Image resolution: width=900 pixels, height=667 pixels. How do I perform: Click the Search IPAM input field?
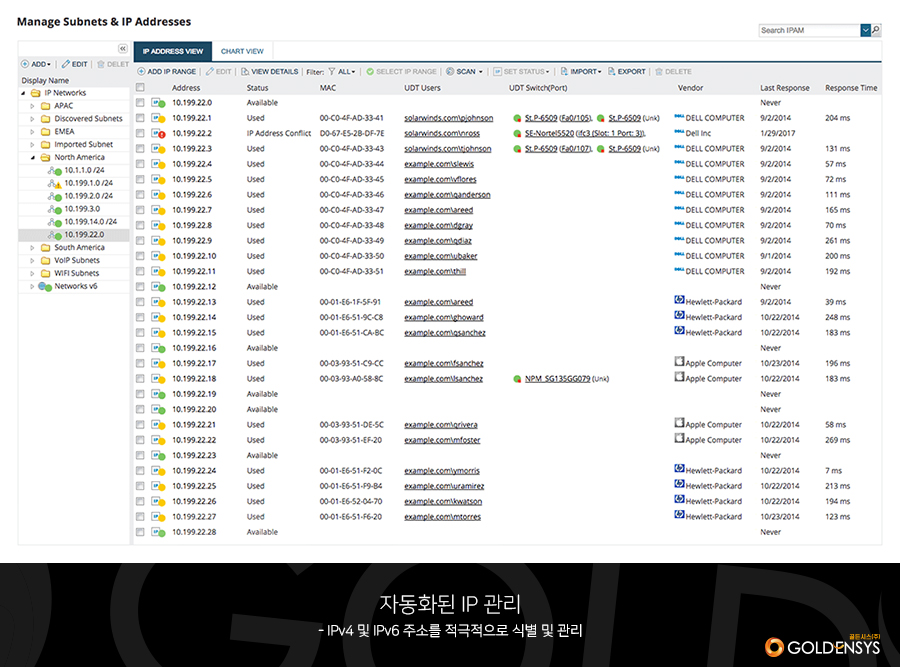coord(809,30)
